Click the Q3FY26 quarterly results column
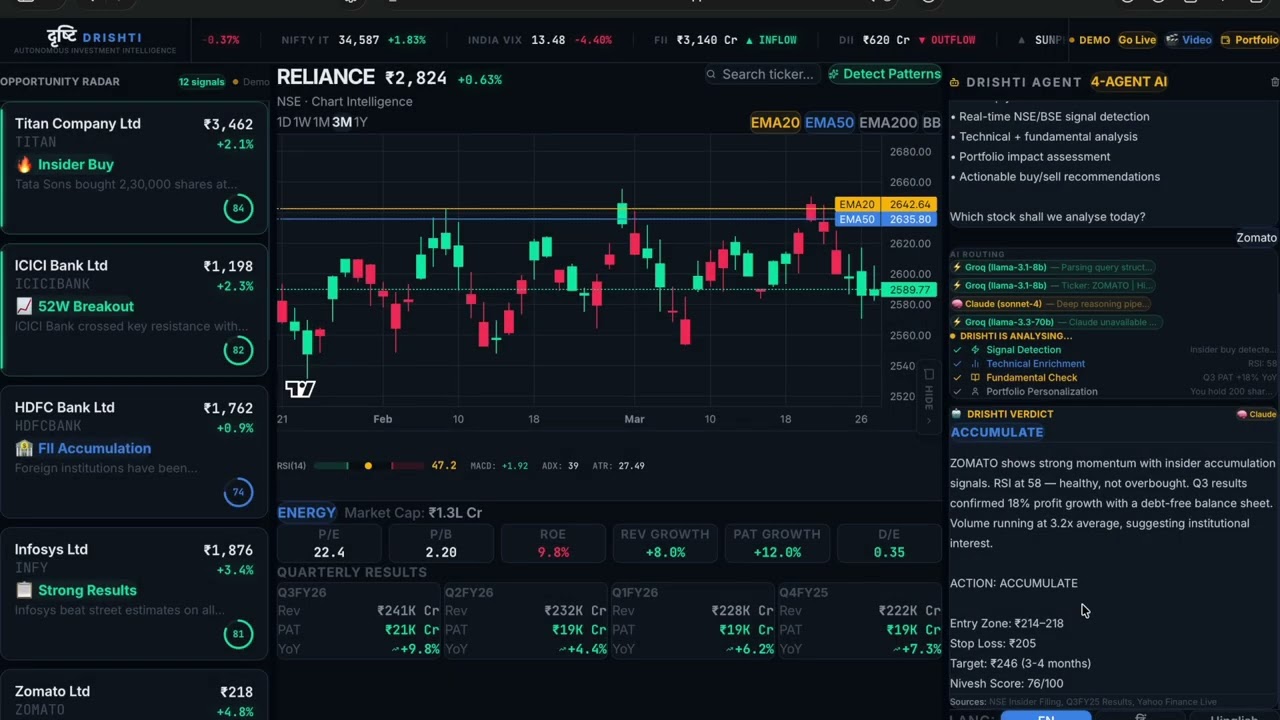 click(x=359, y=620)
